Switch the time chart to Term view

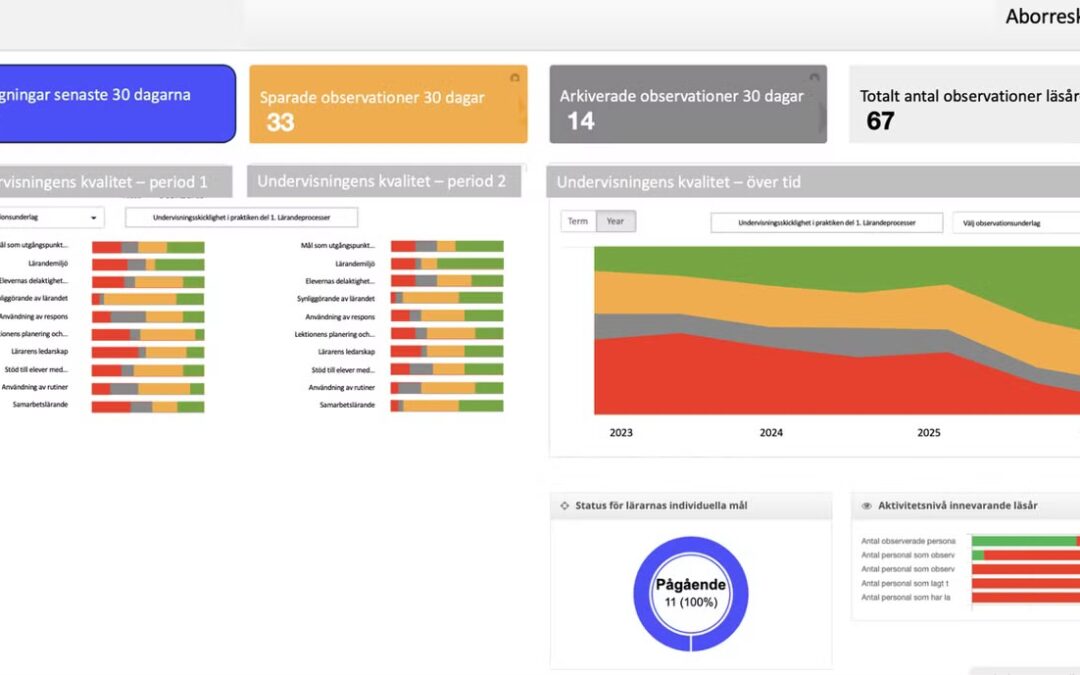tap(578, 221)
